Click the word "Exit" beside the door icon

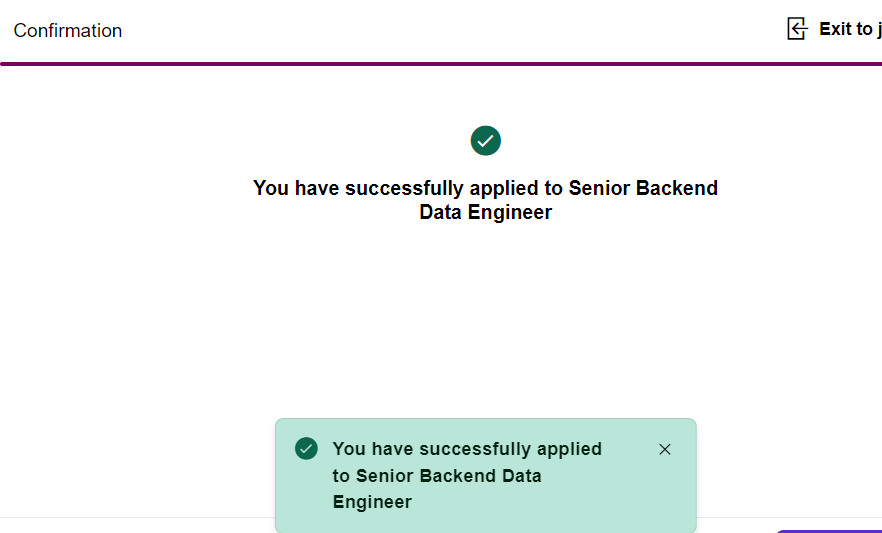click(836, 29)
